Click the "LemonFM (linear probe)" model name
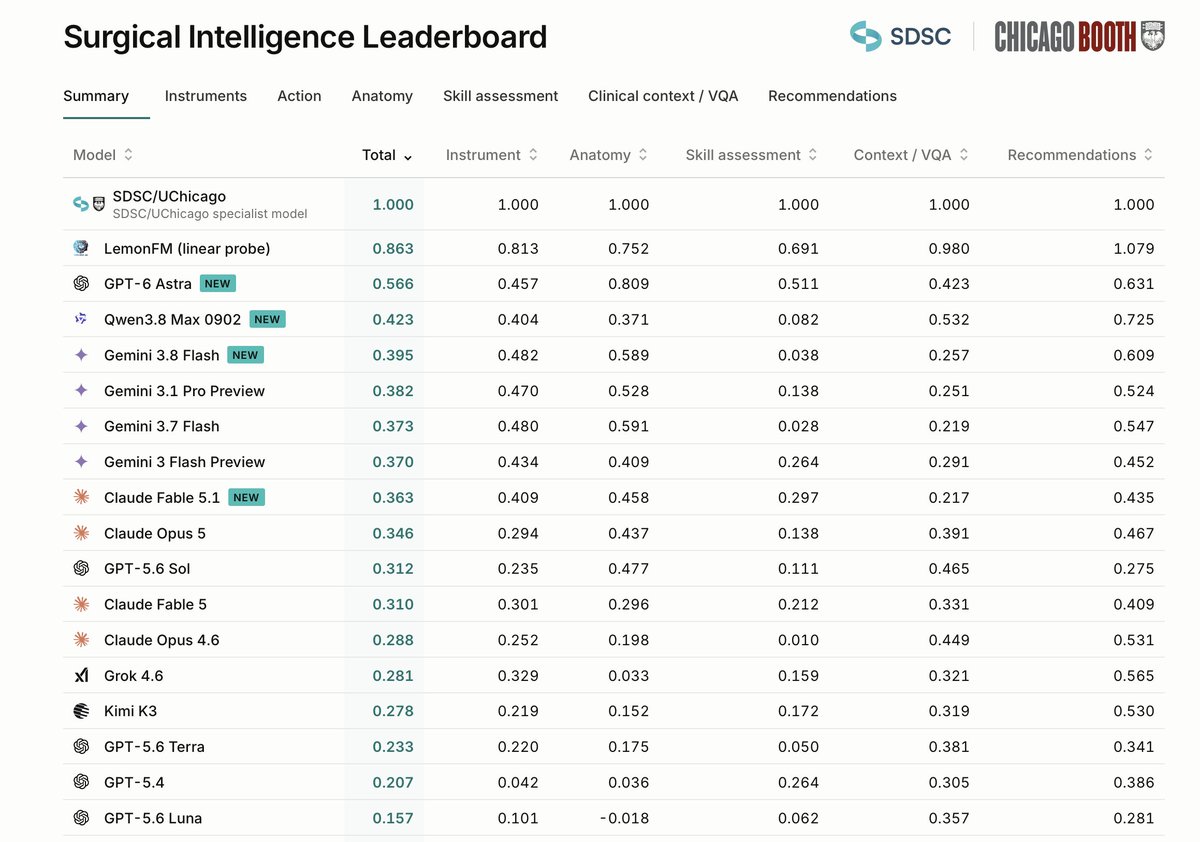This screenshot has width=1200, height=842. point(187,248)
